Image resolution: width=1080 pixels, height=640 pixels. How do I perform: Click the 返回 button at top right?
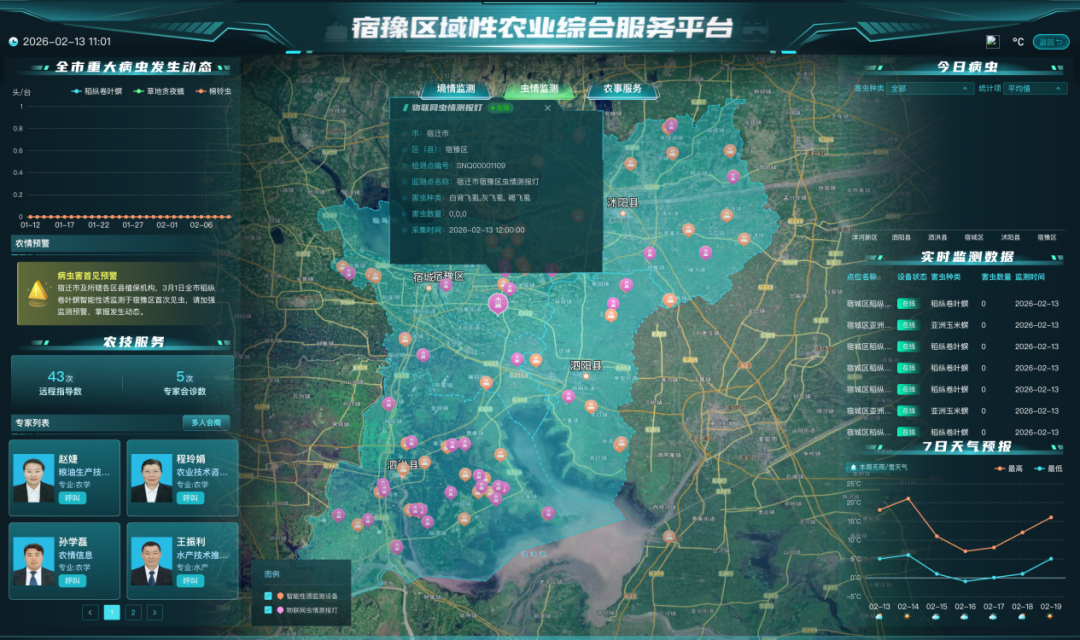tap(1051, 42)
